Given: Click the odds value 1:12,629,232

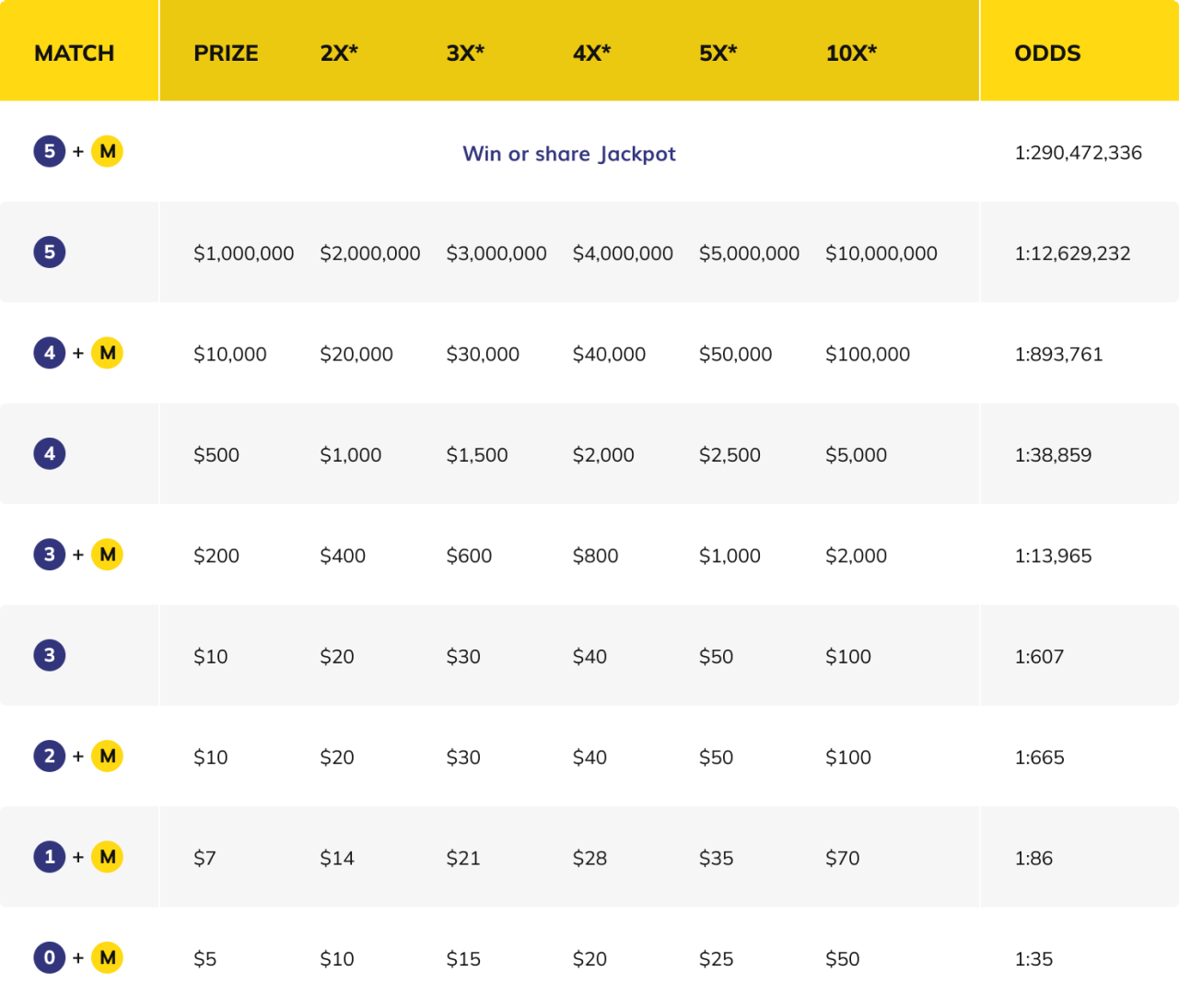Looking at the screenshot, I should (1073, 253).
